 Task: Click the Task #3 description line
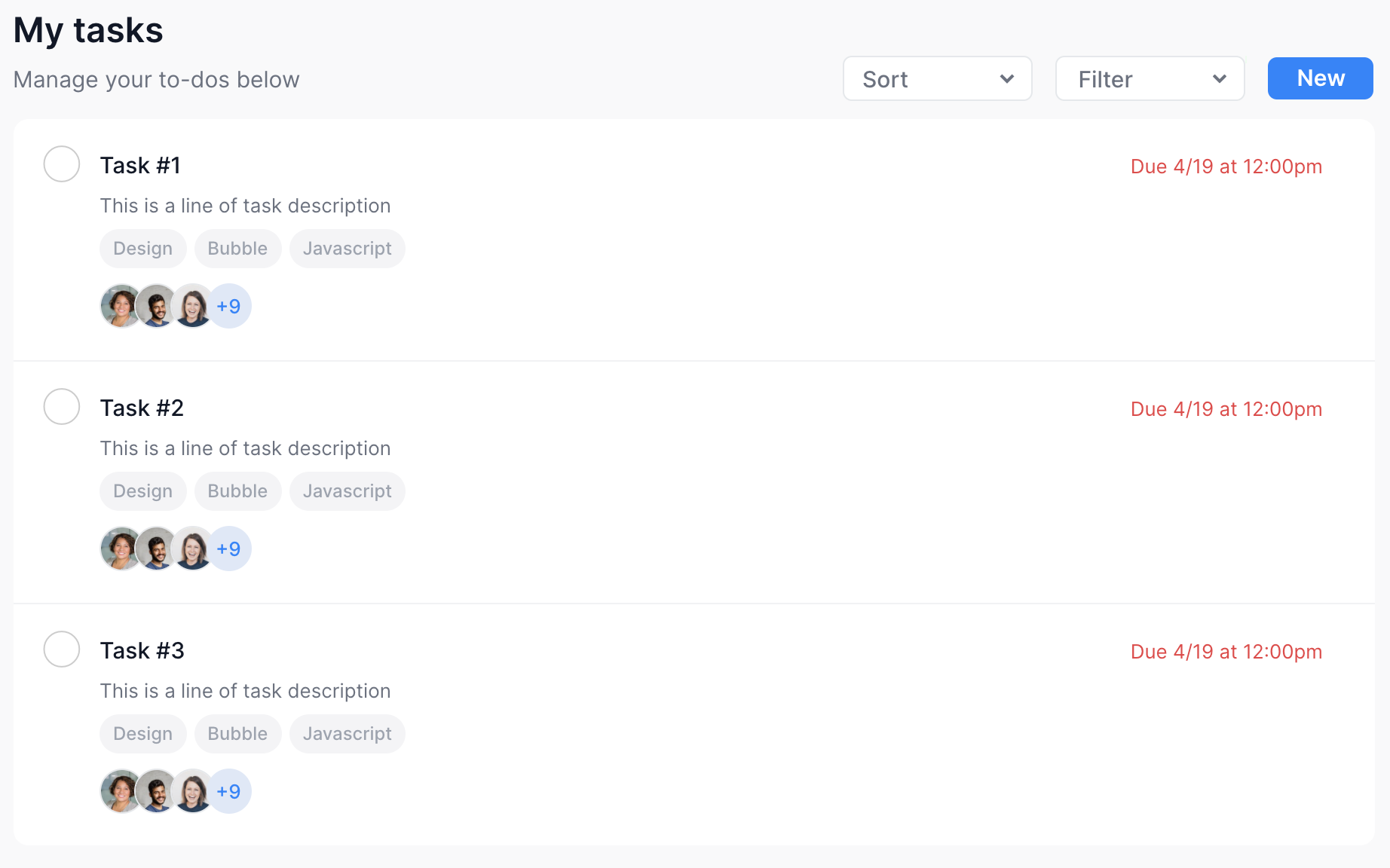coord(245,691)
